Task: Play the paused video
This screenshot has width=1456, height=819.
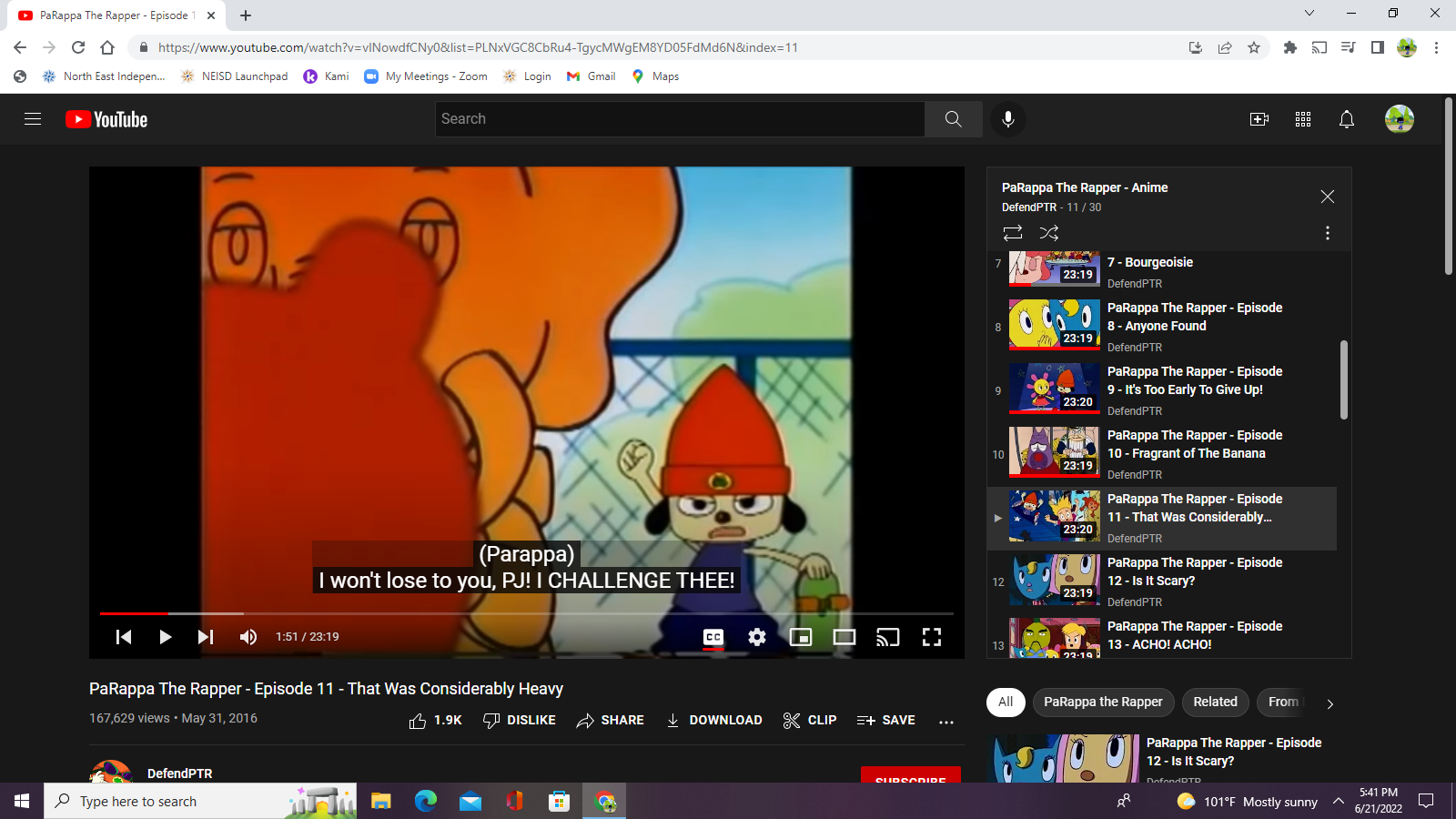Action: (165, 637)
